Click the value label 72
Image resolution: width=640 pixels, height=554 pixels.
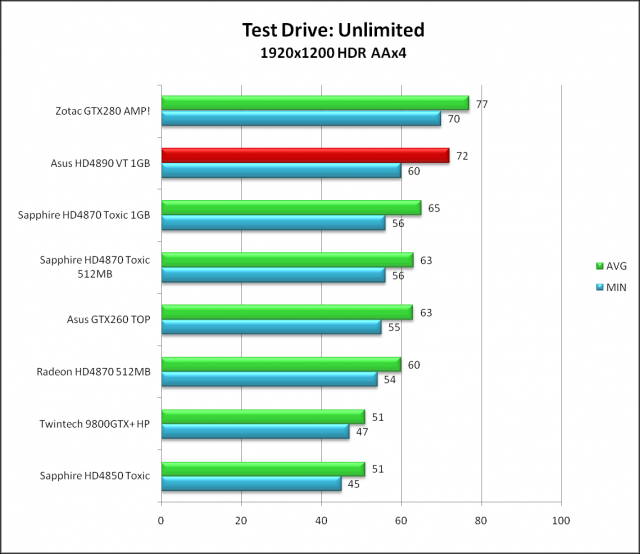click(462, 156)
